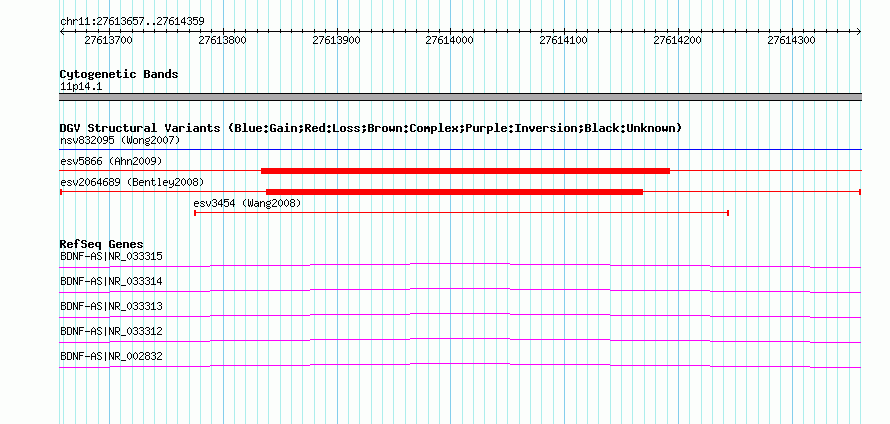Open BDNF-AS|NR_033315 transcript label

111,257
